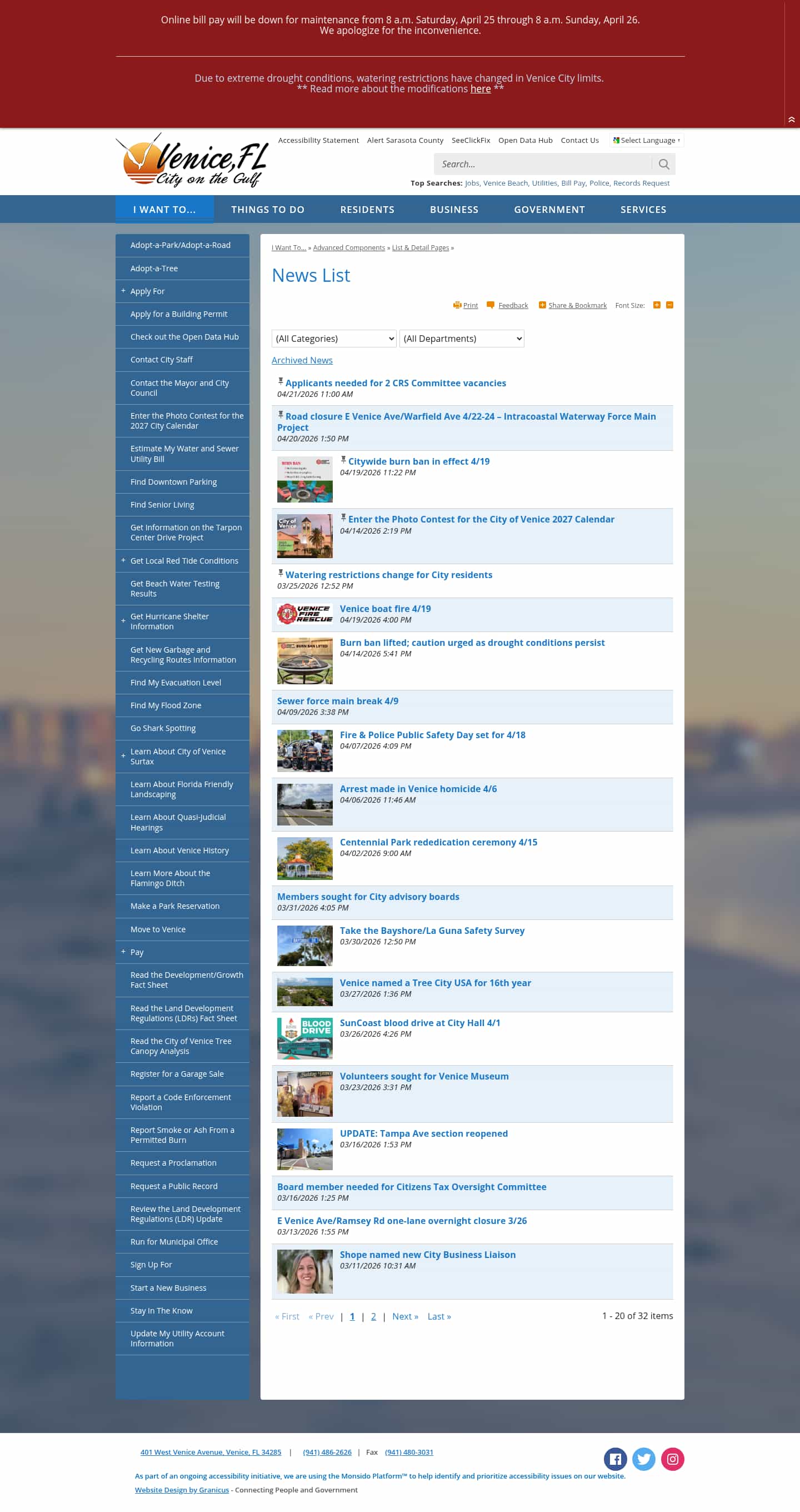Open the BUSINESS menu
This screenshot has height=1512, width=800.
[x=454, y=210]
